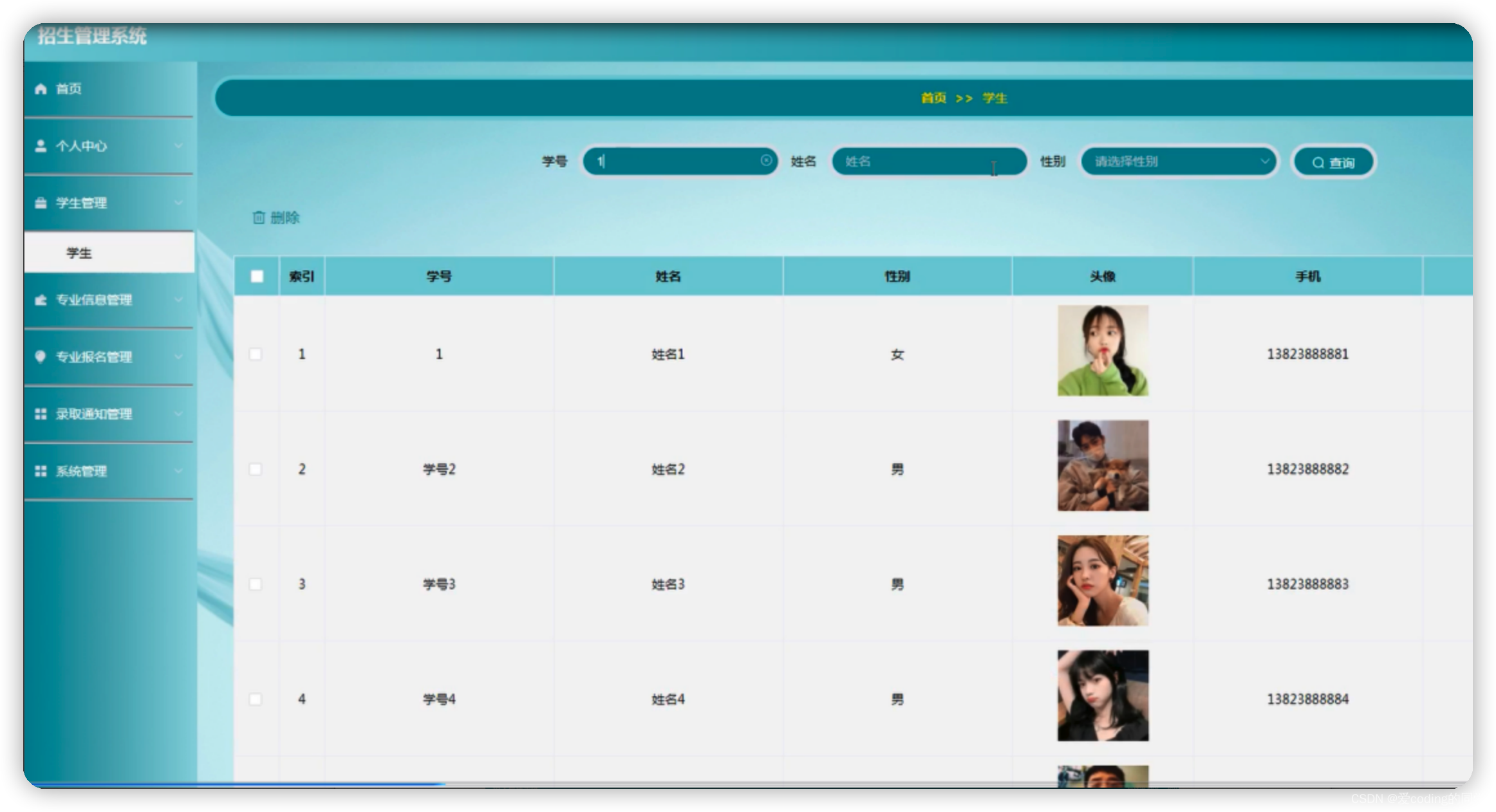This screenshot has height=812, width=1496.
Task: Click phone number 13823888881
Action: pyautogui.click(x=1308, y=354)
